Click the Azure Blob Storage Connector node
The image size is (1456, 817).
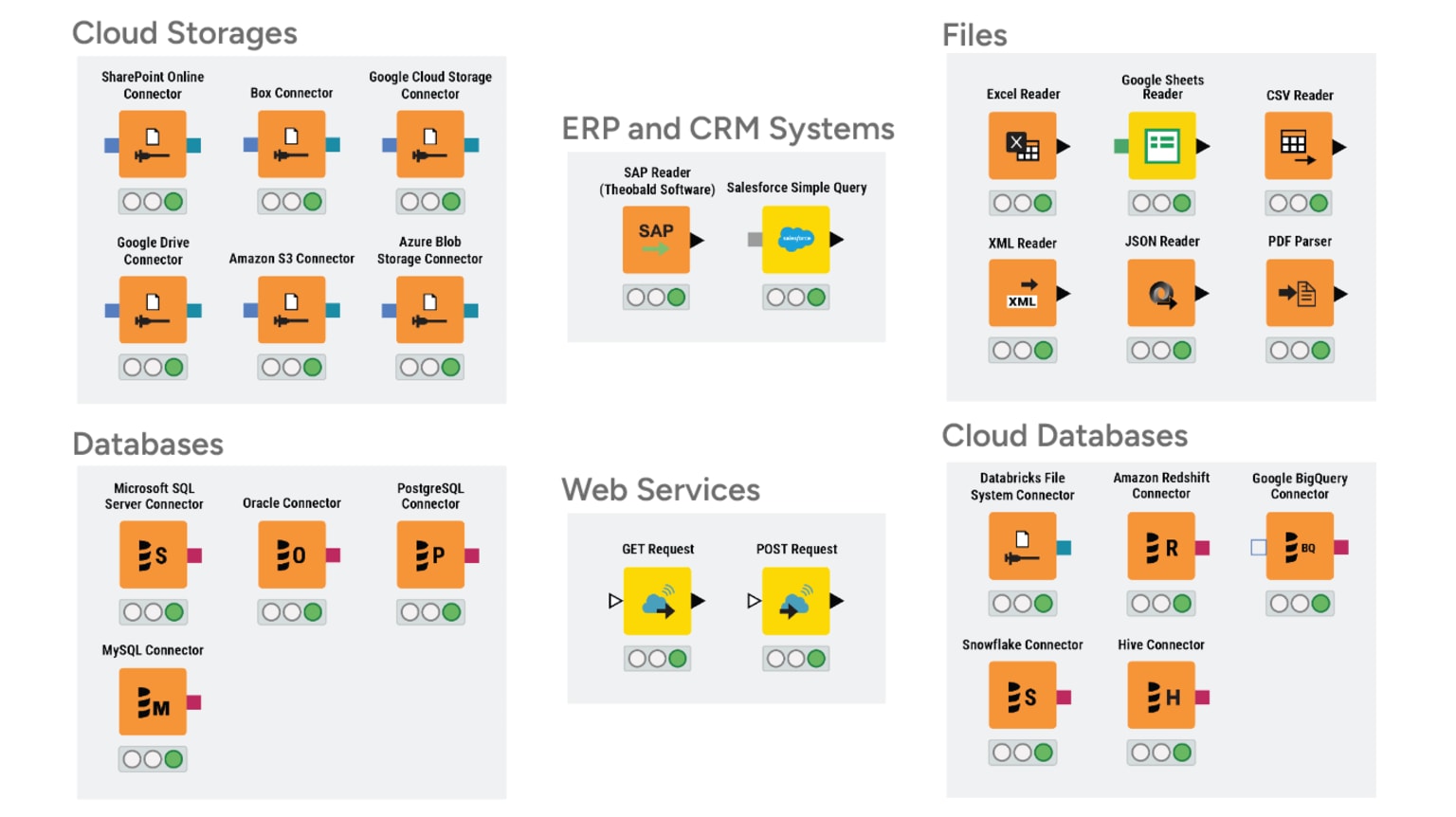[x=430, y=310]
